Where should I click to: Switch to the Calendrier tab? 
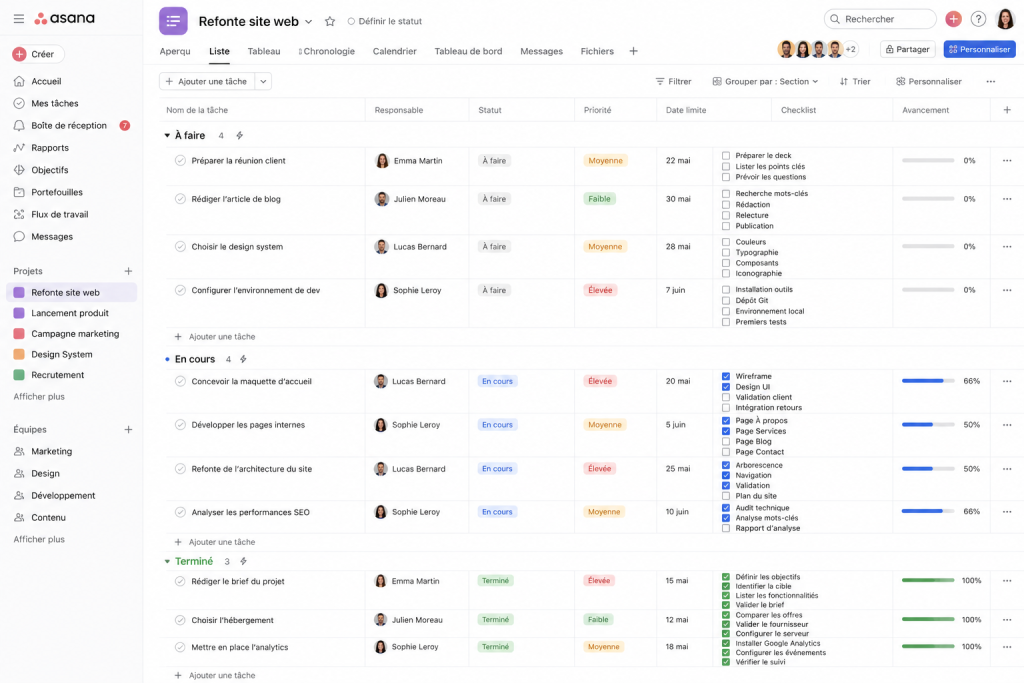coord(394,51)
